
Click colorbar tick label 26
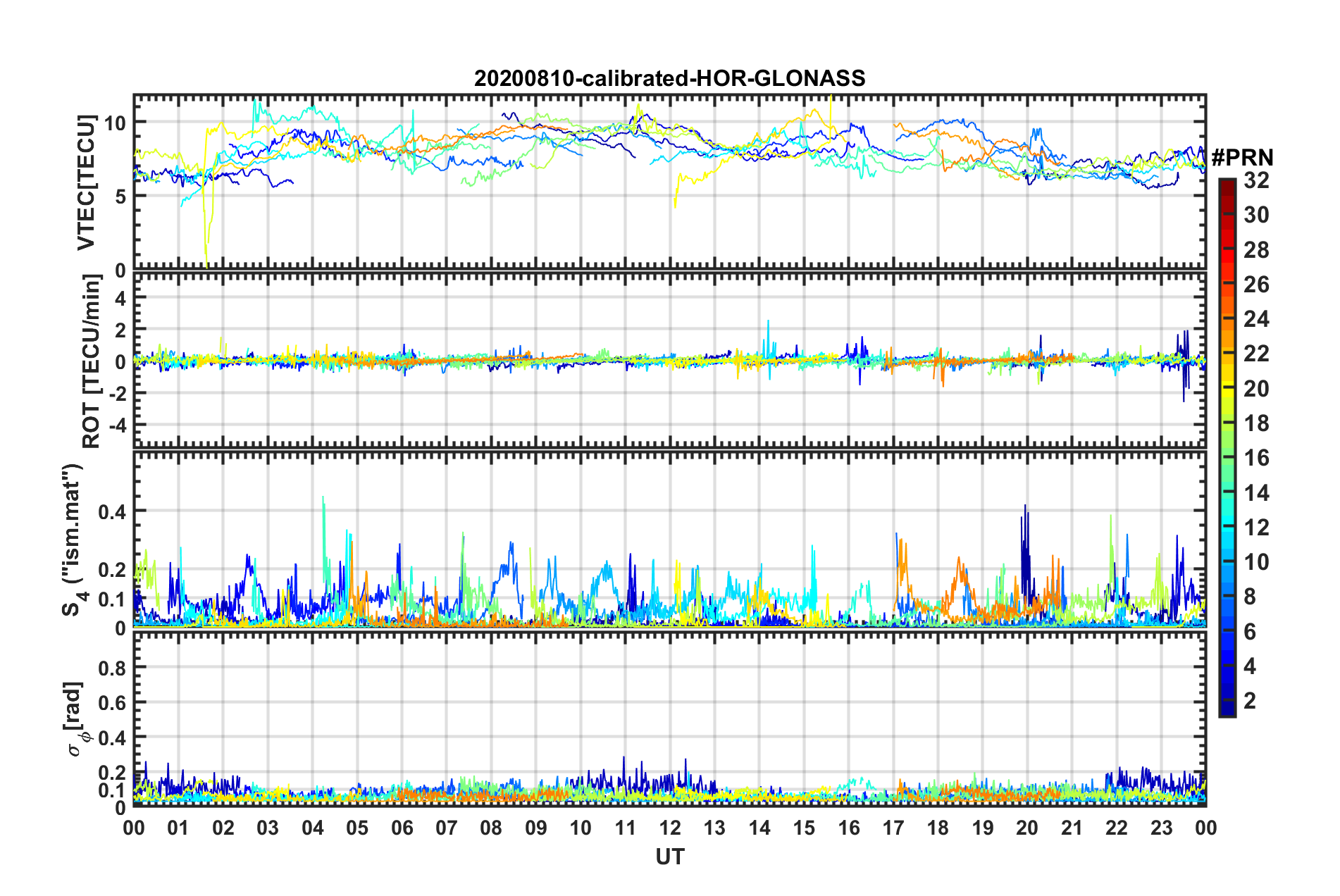1256,285
